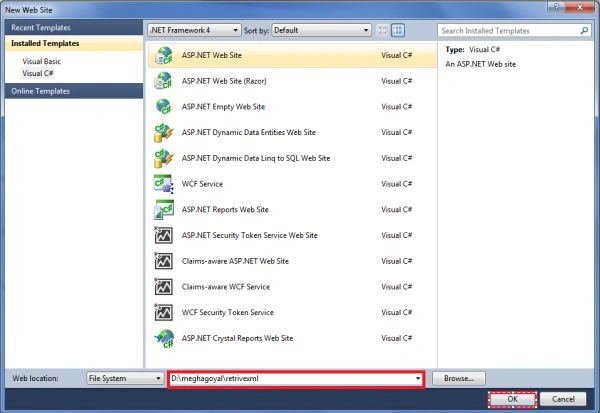
Task: Click the OK button
Action: [x=512, y=399]
